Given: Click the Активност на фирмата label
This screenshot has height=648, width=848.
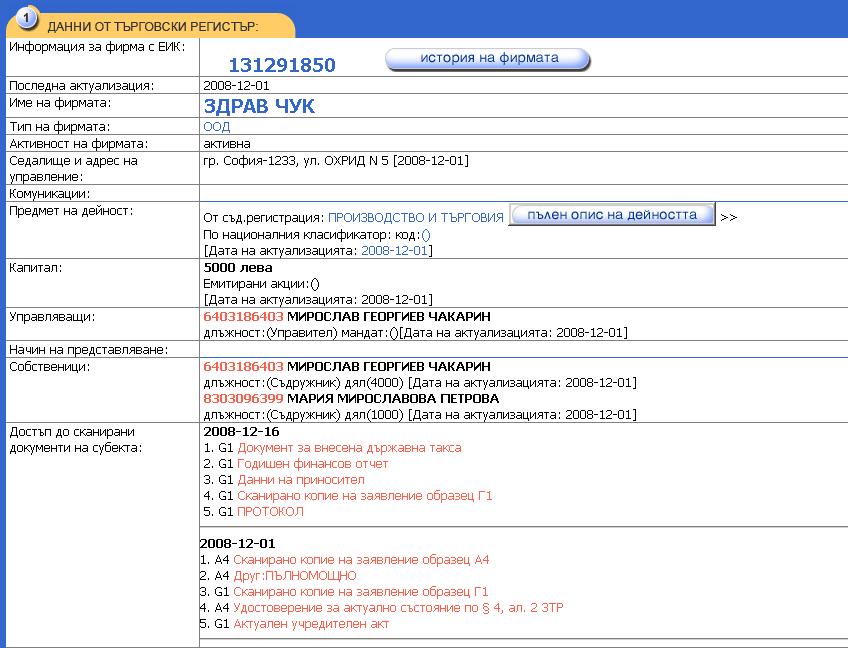Looking at the screenshot, I should click(78, 144).
